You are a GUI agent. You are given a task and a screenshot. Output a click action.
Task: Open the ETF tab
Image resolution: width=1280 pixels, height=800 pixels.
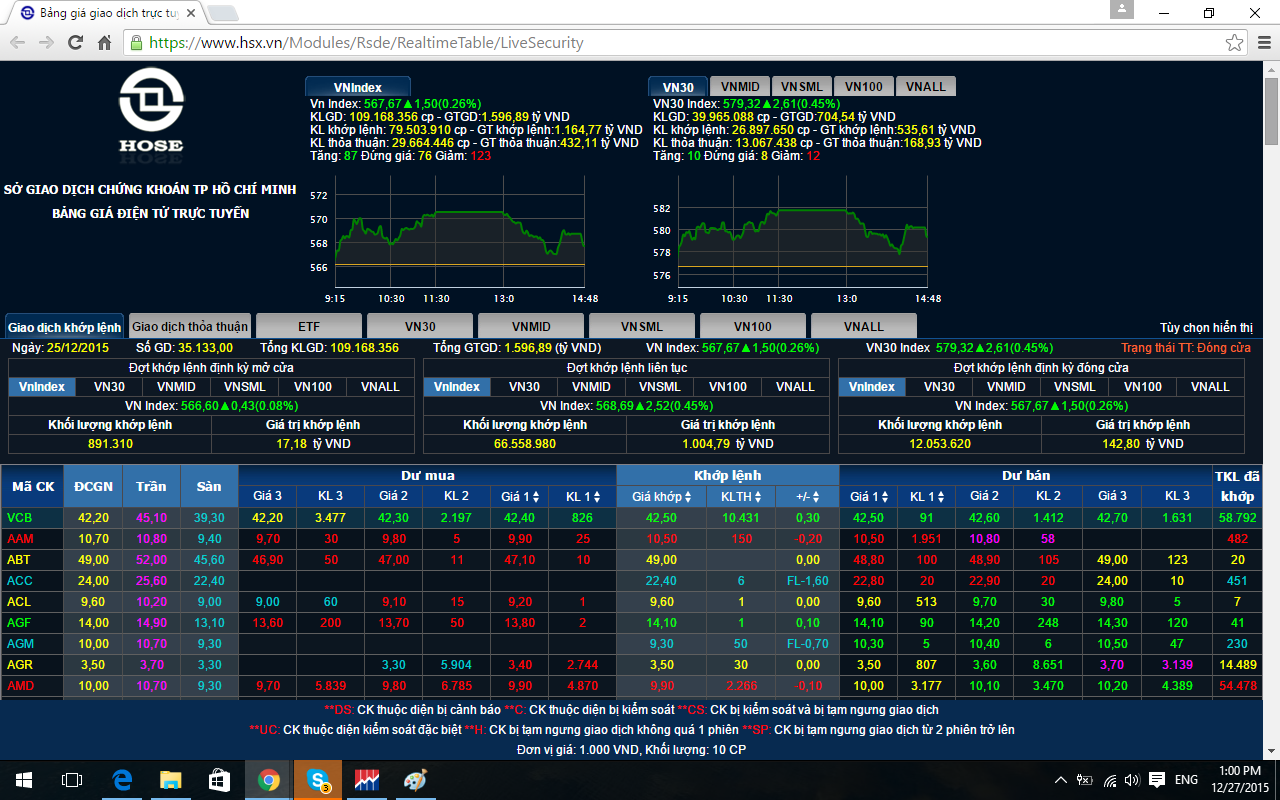coord(309,327)
